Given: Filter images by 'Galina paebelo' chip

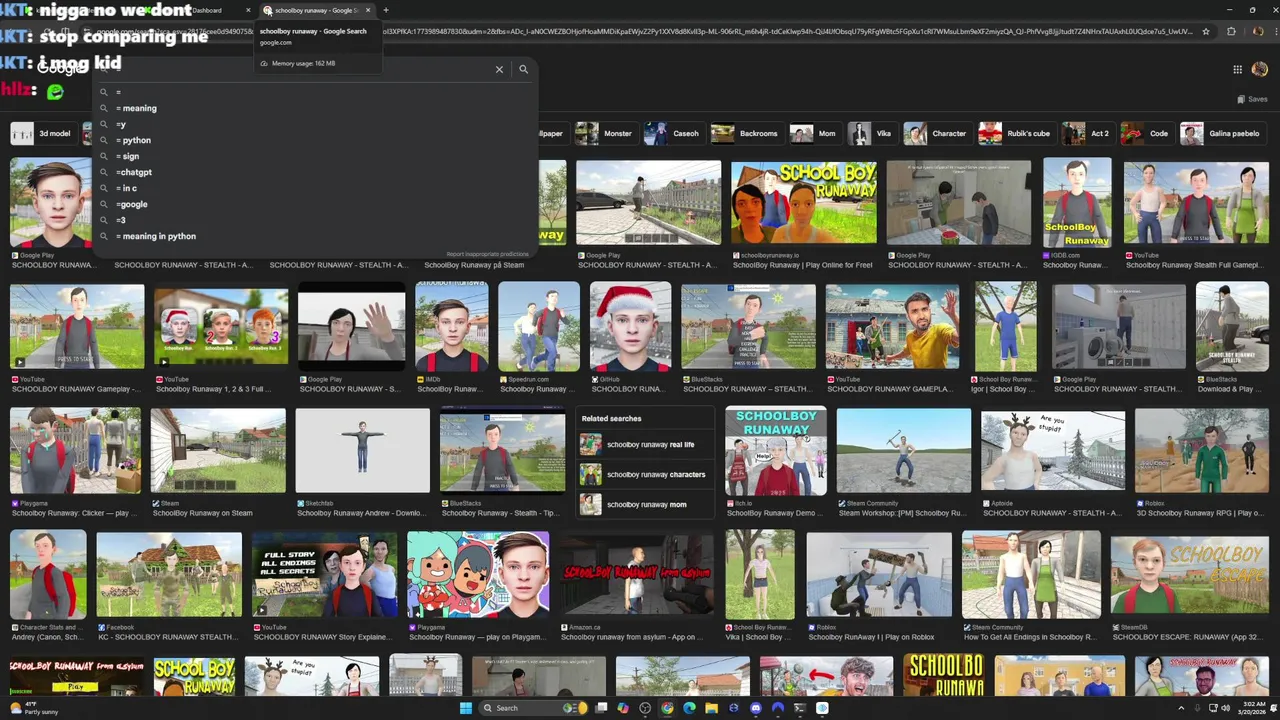Looking at the screenshot, I should [x=1222, y=133].
